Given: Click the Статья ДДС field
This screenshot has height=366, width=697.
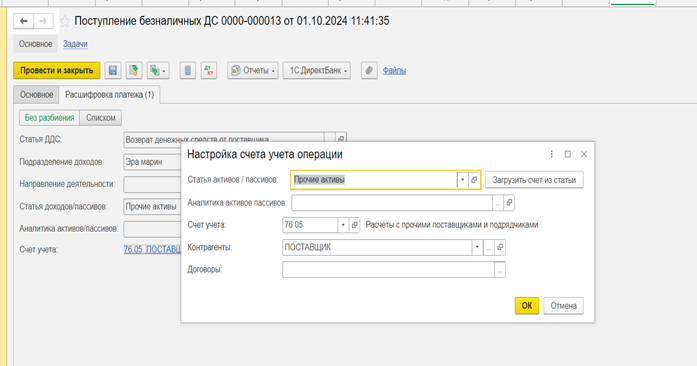Looking at the screenshot, I should pyautogui.click(x=224, y=139).
